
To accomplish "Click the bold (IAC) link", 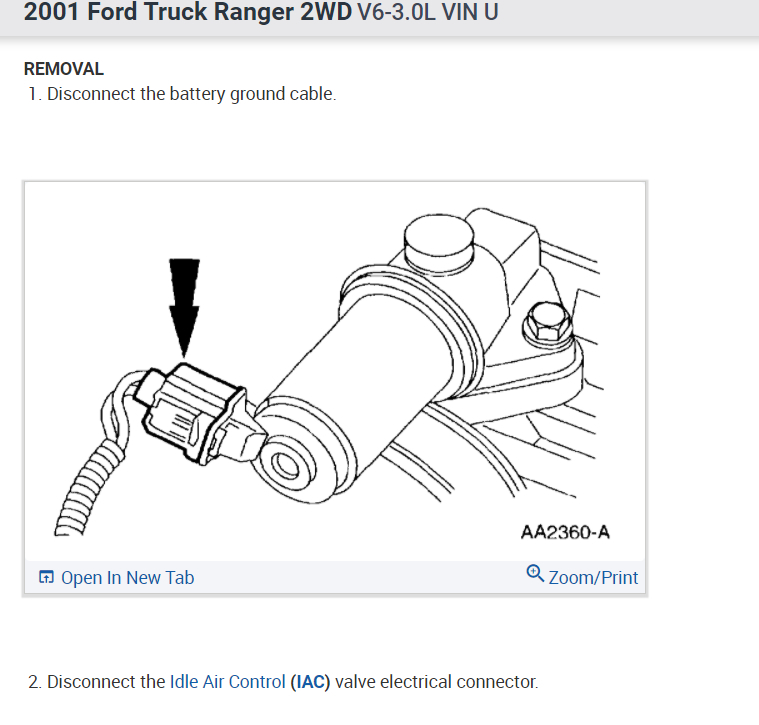I will (x=310, y=681).
